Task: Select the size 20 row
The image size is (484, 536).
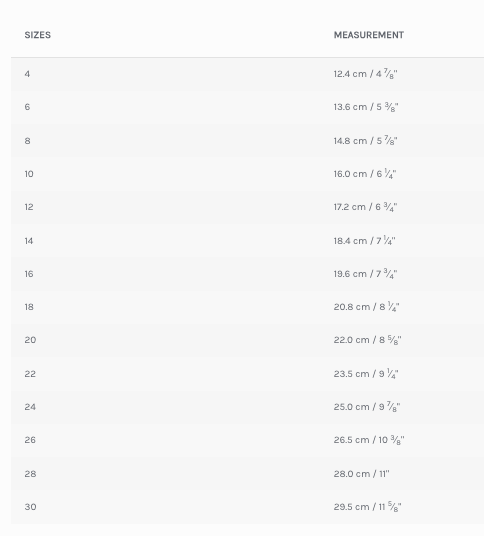Action: (247, 341)
